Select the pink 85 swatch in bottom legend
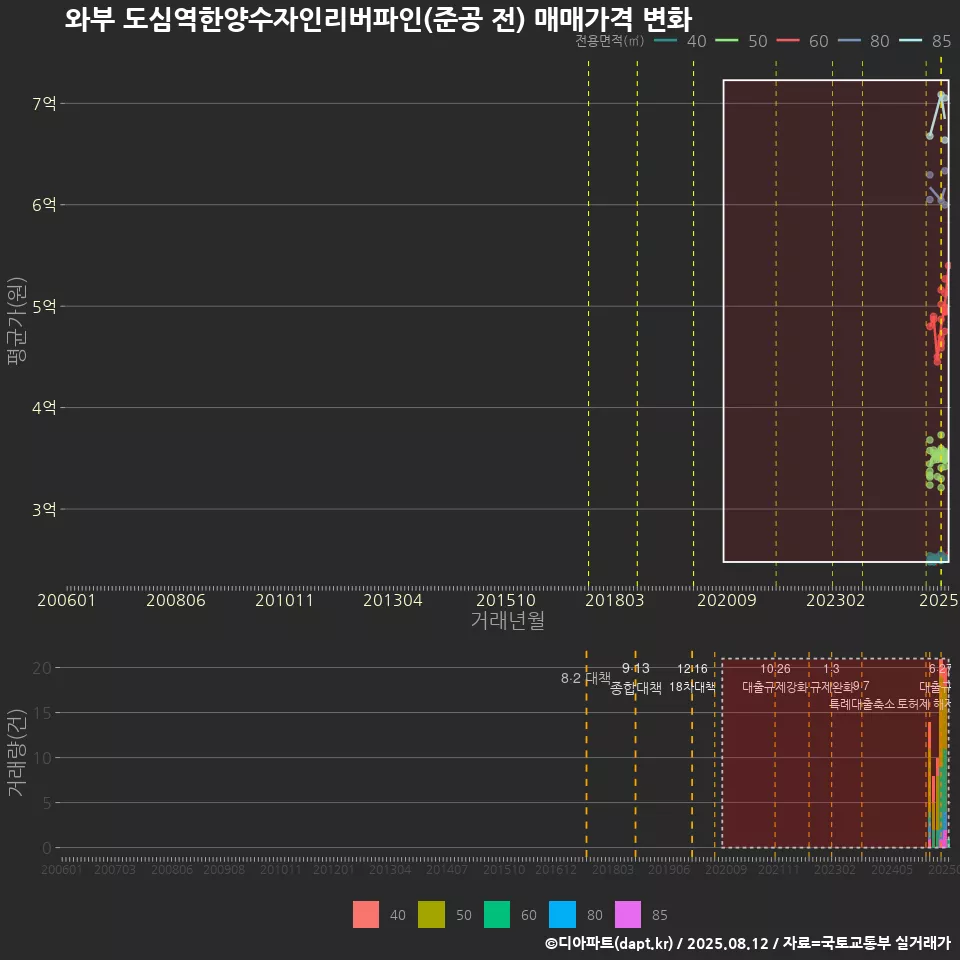Viewport: 960px width, 960px height. pos(628,914)
